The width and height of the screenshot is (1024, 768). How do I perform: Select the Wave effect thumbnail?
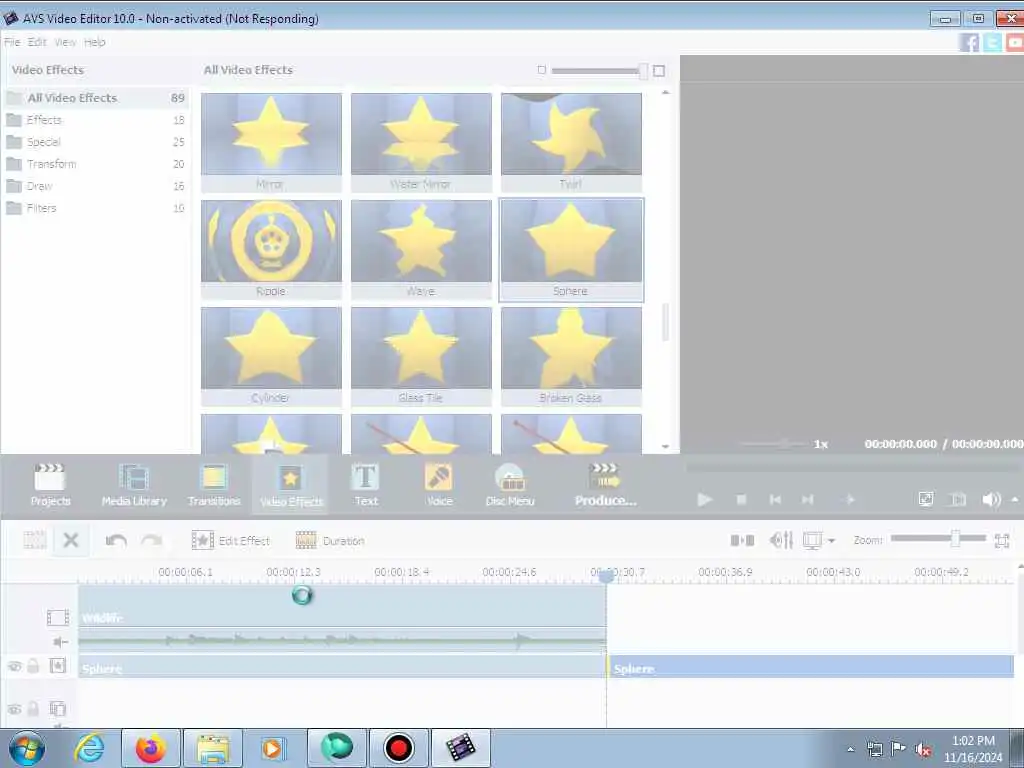(421, 249)
